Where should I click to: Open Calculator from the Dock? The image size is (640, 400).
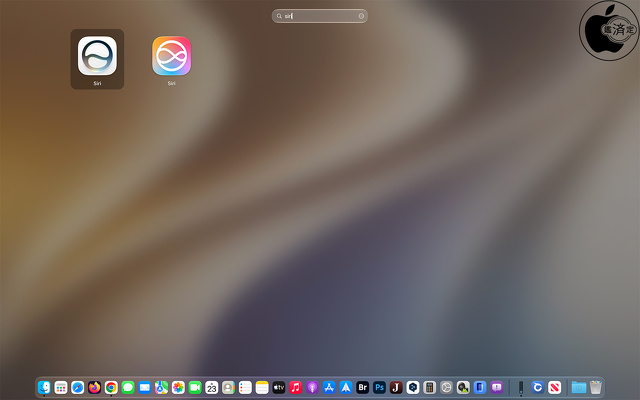pos(429,387)
